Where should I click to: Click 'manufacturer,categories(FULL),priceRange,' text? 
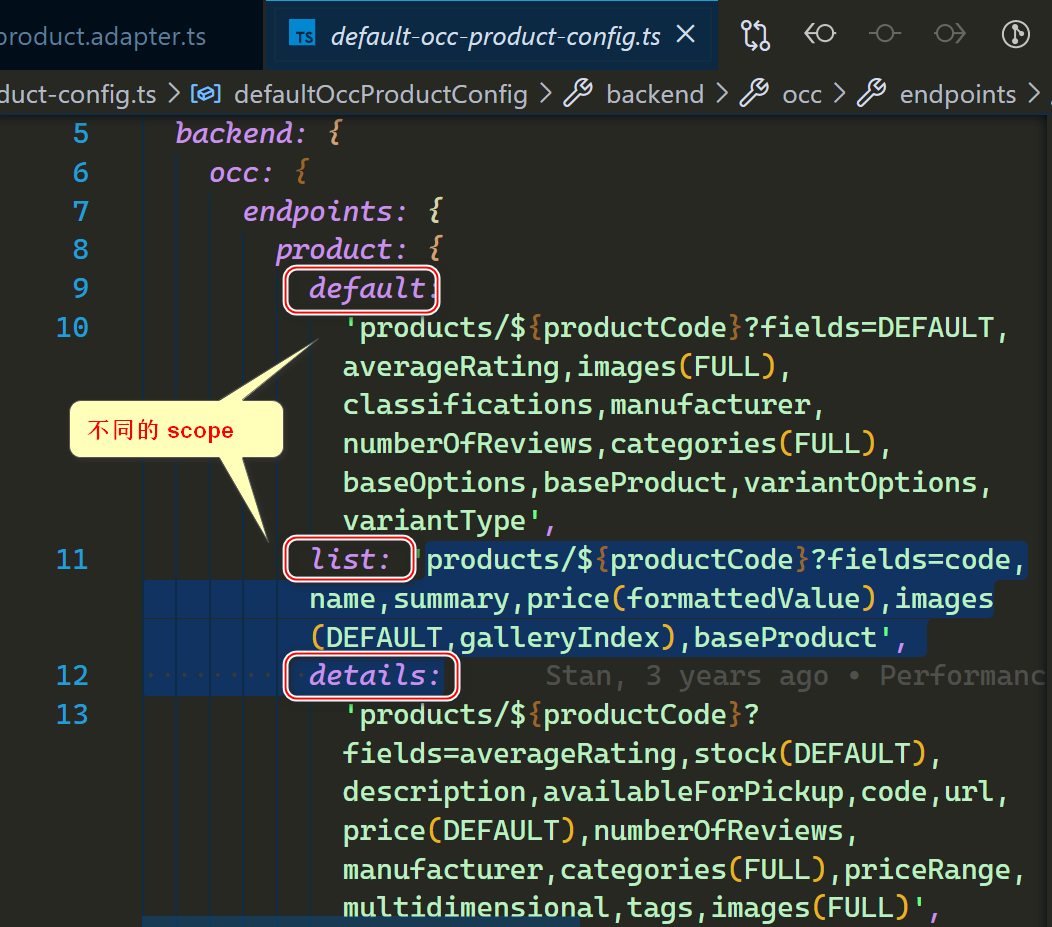pyautogui.click(x=684, y=870)
